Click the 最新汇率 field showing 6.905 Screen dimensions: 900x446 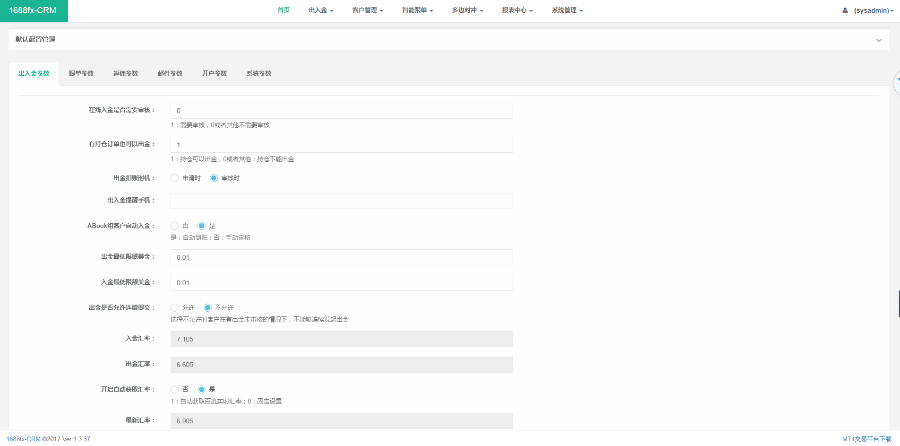point(342,421)
